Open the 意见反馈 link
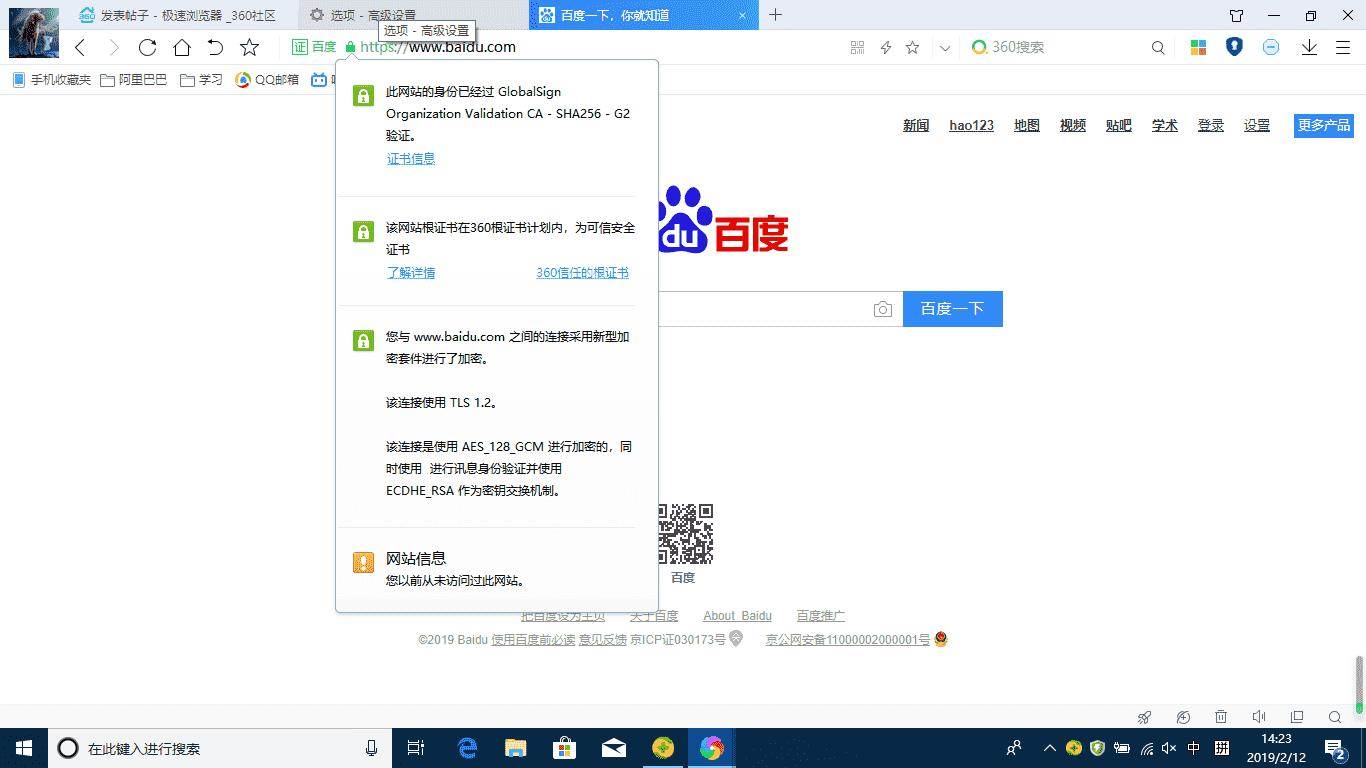1366x768 pixels. 602,639
